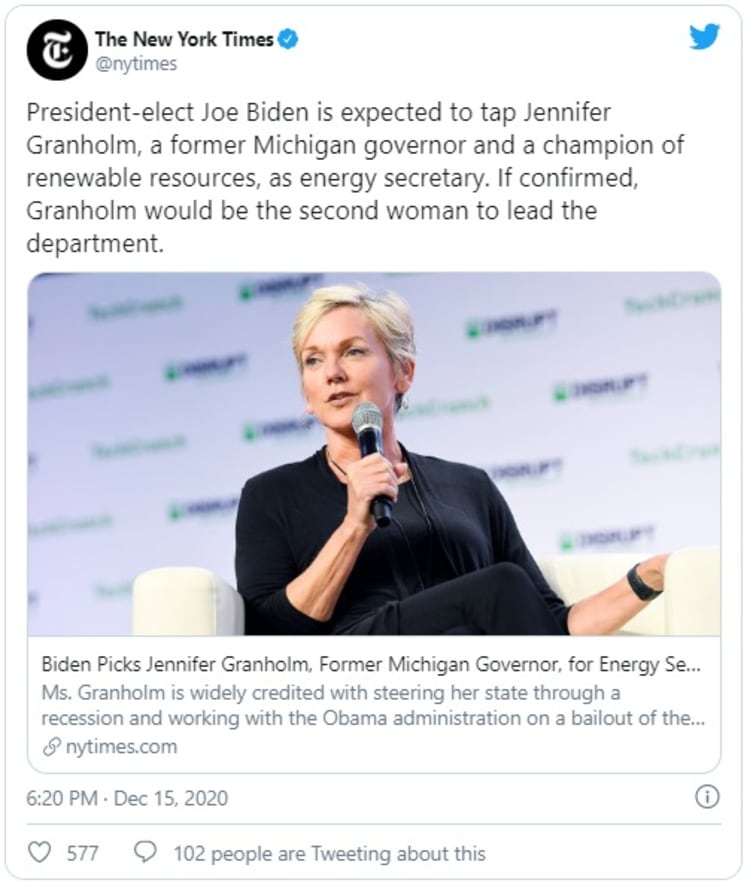
Task: Click the @nytimes handle
Action: [x=135, y=63]
